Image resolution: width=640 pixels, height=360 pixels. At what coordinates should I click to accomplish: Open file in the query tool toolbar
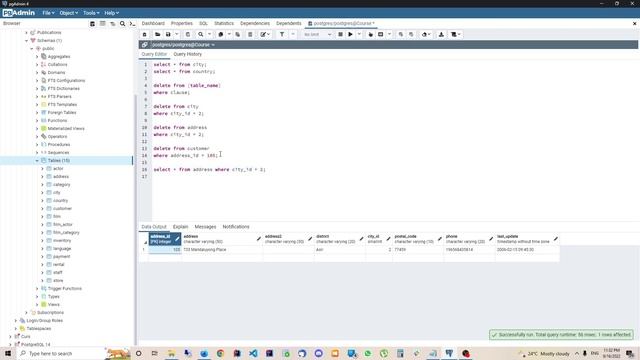pos(157,35)
